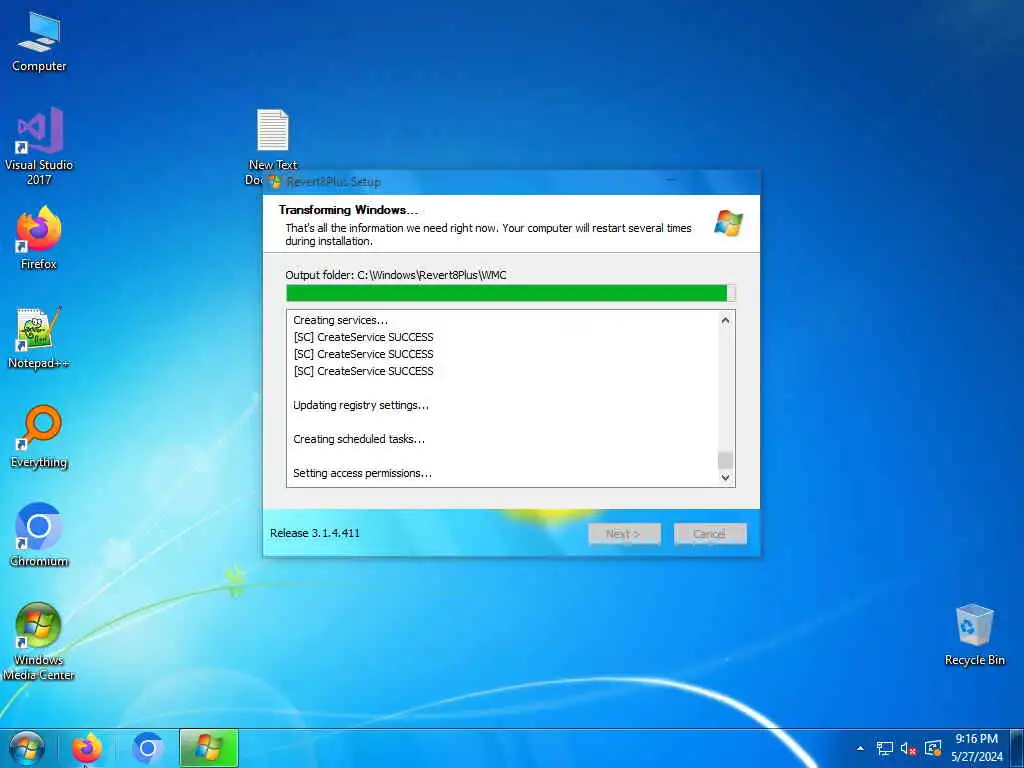The height and width of the screenshot is (768, 1024).
Task: Open the Start menu orb
Action: click(26, 748)
